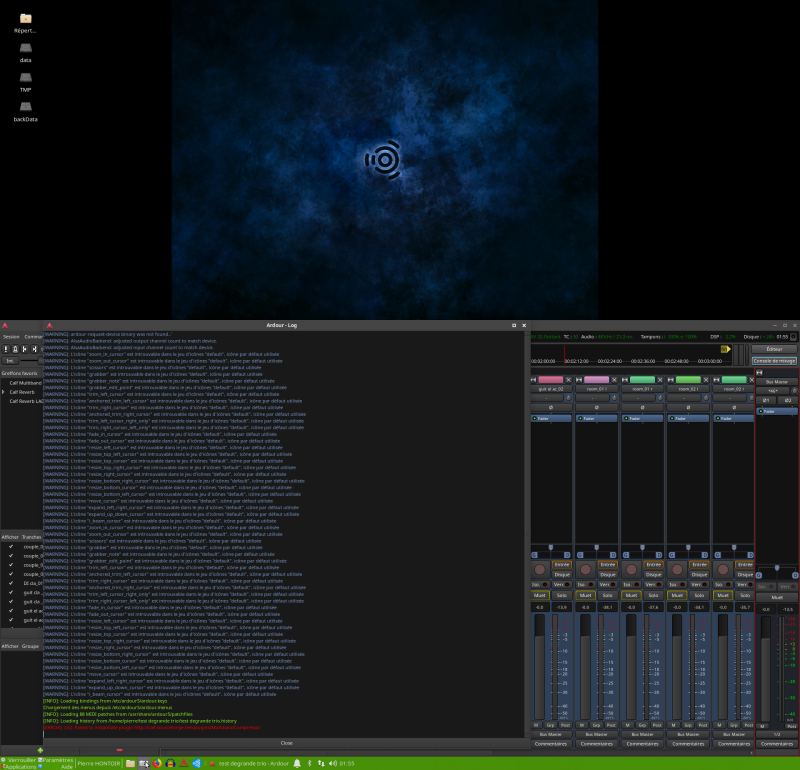The height and width of the screenshot is (770, 800).
Task: Arm record on the room_01 r strip
Action: tap(631, 569)
